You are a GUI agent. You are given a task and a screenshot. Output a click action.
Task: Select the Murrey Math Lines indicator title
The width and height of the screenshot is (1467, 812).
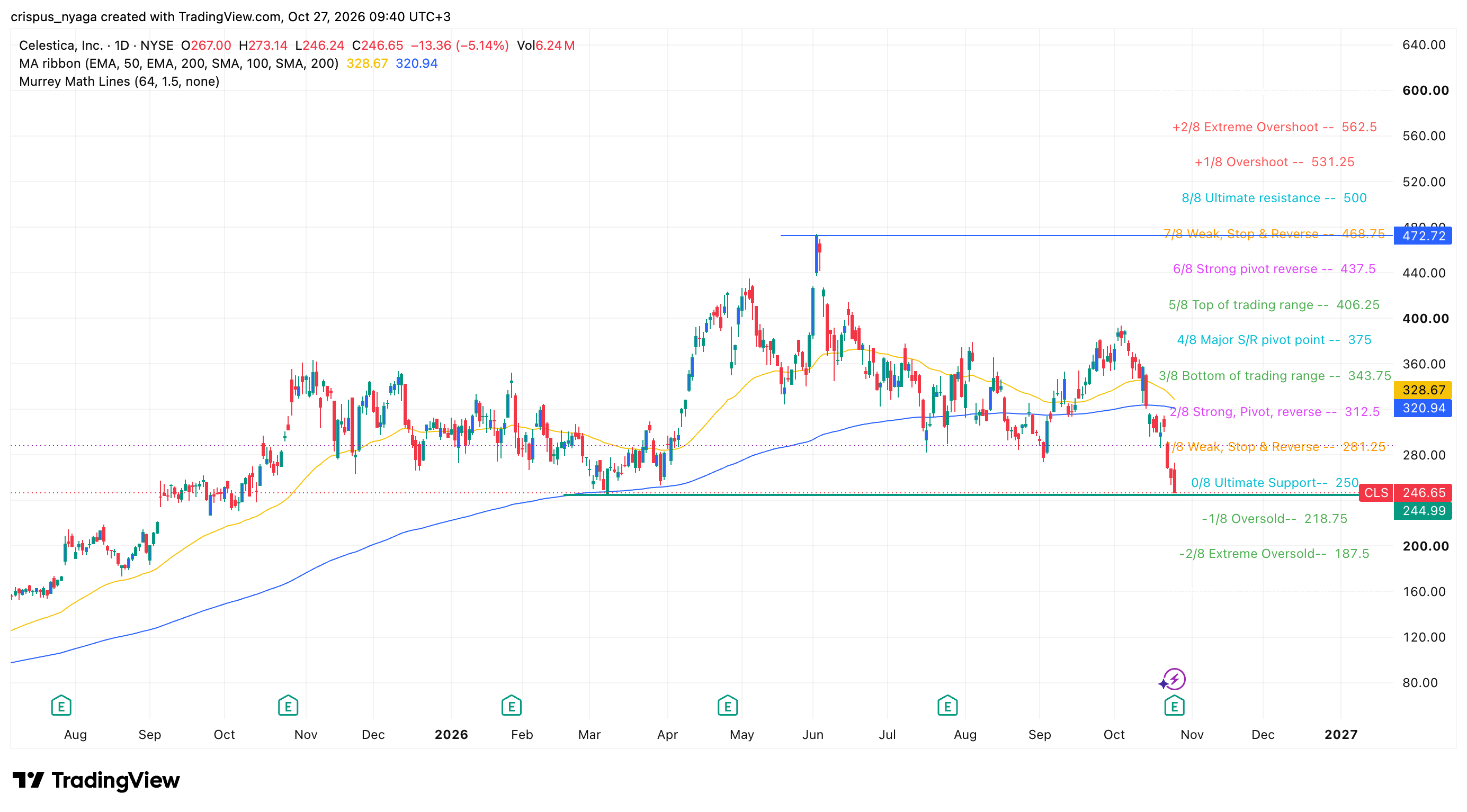point(119,82)
